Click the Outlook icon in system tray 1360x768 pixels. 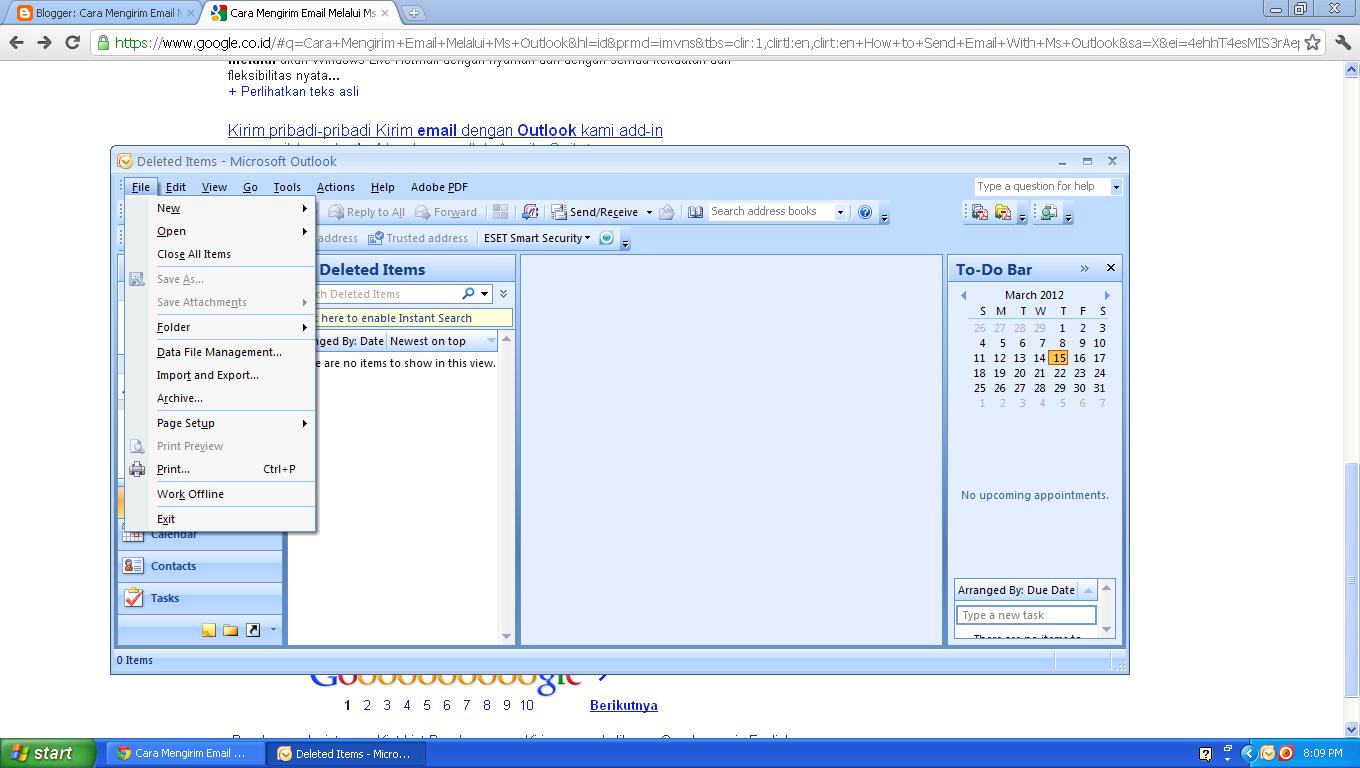[1268, 753]
